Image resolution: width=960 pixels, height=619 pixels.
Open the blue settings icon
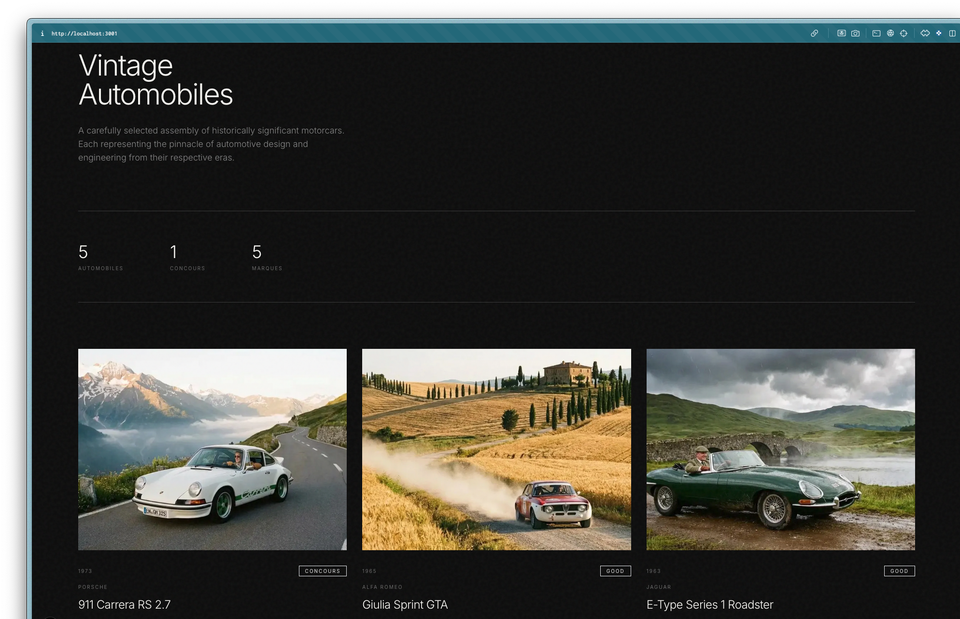(x=938, y=33)
